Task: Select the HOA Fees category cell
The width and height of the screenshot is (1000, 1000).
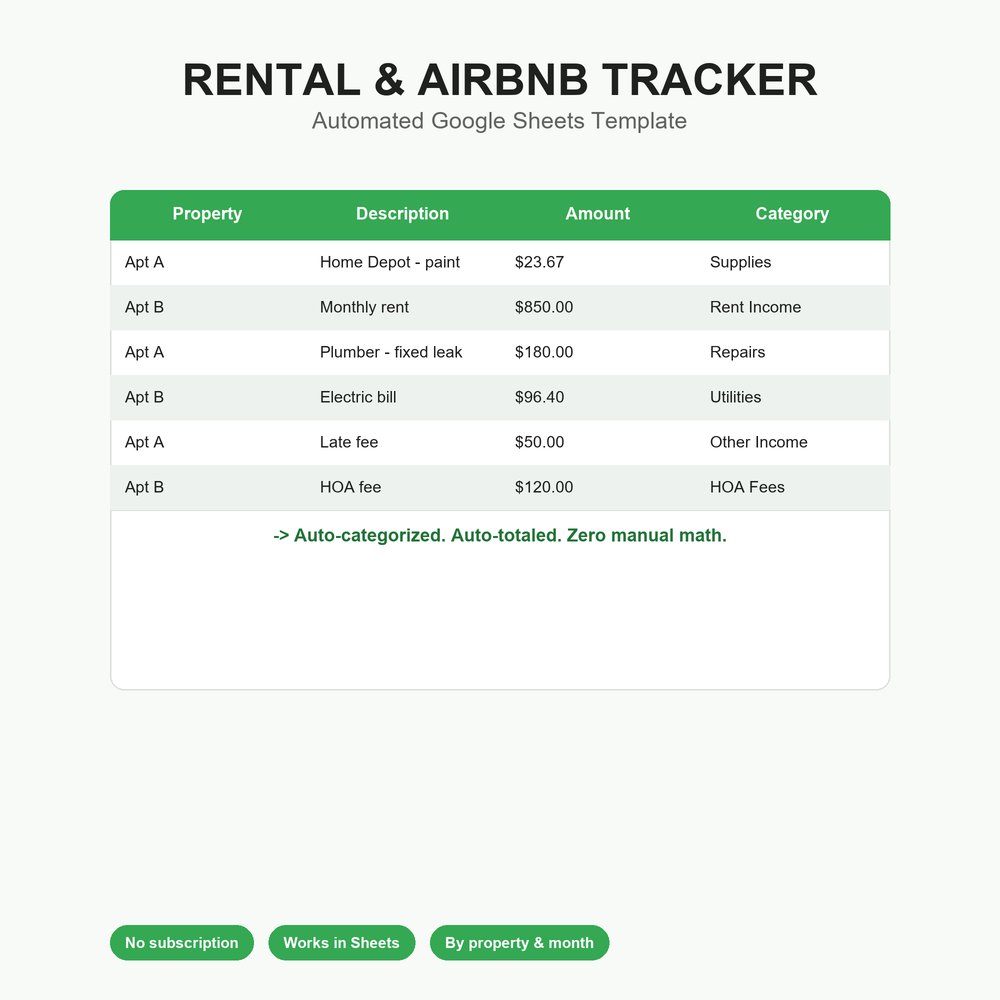Action: 747,487
